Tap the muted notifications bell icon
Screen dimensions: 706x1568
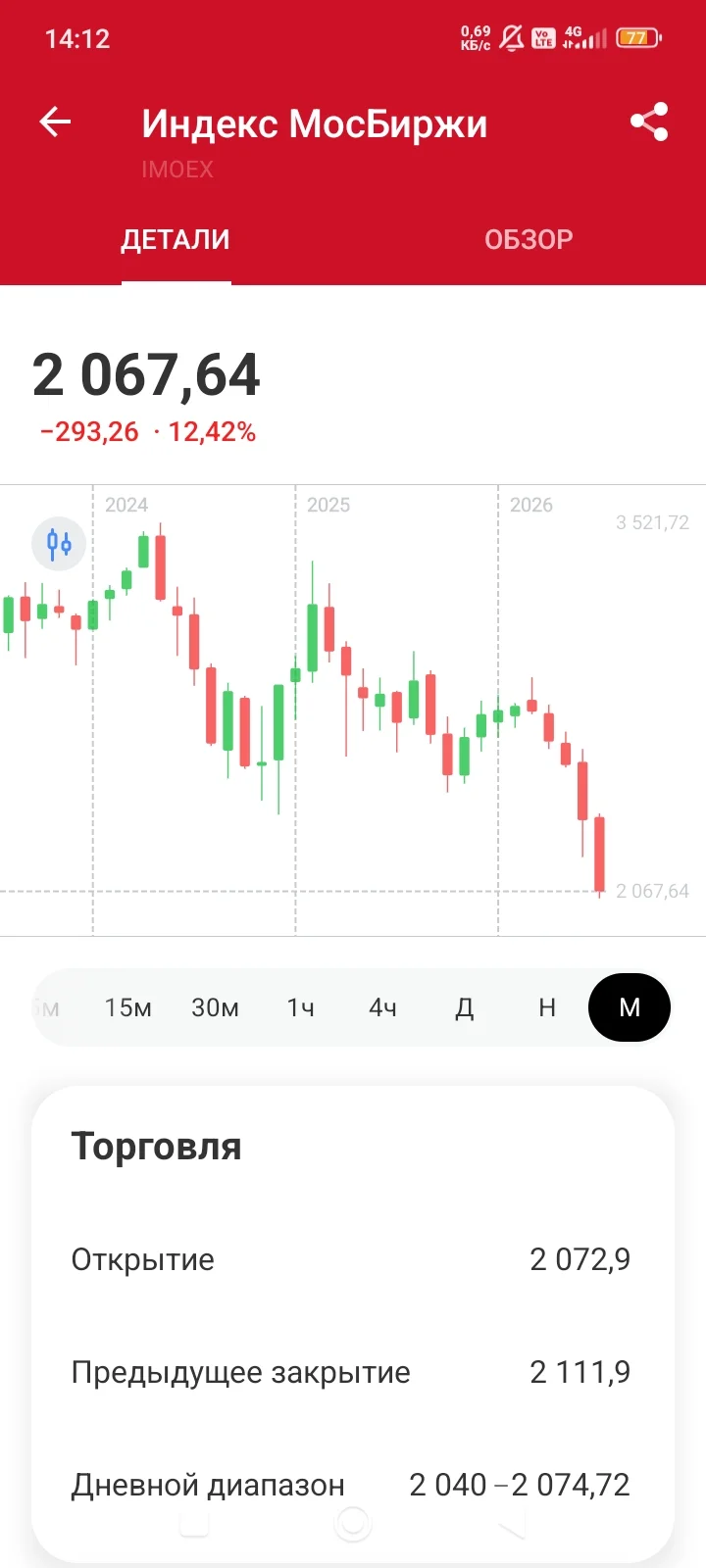click(x=512, y=38)
